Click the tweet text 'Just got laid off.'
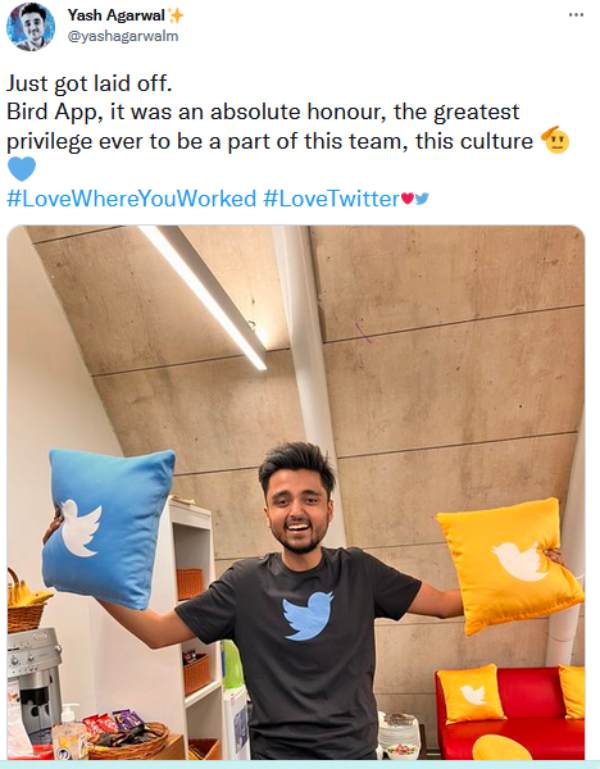 point(89,83)
